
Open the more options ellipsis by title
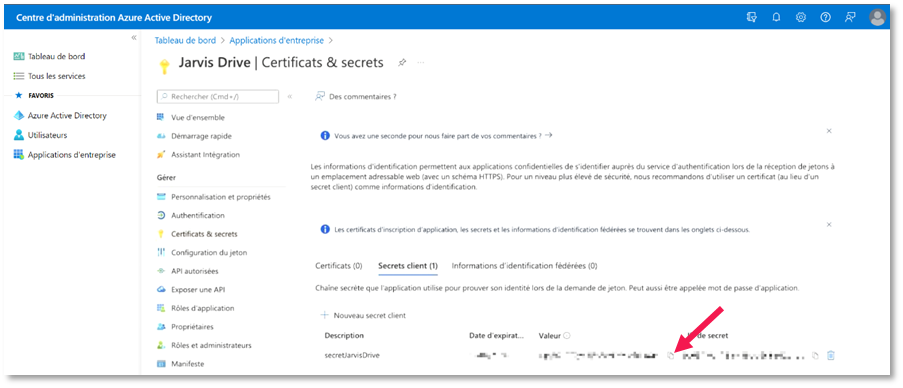(420, 63)
